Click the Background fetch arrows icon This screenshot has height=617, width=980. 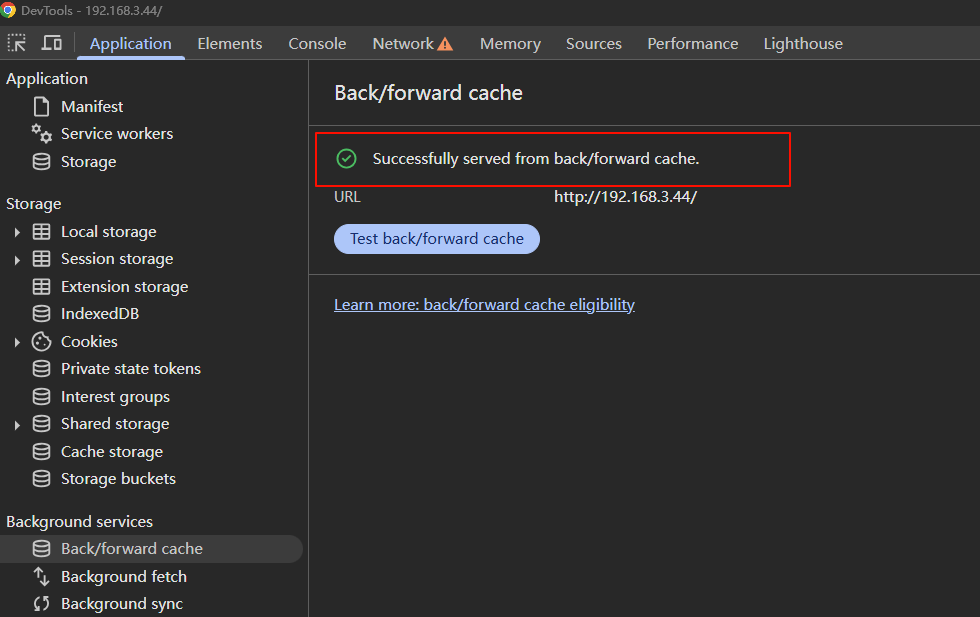tap(41, 576)
